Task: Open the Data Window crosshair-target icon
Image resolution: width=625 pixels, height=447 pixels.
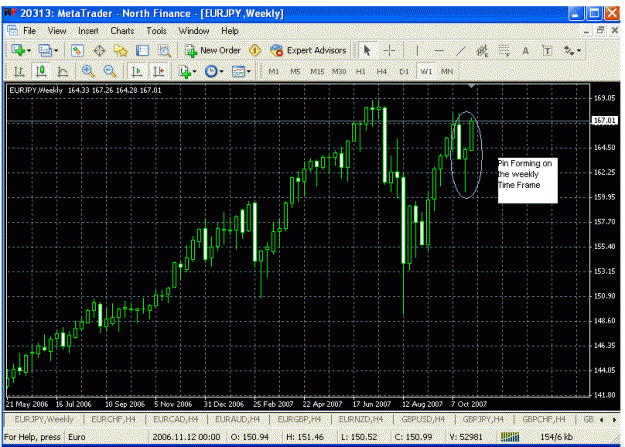Action: (99, 50)
